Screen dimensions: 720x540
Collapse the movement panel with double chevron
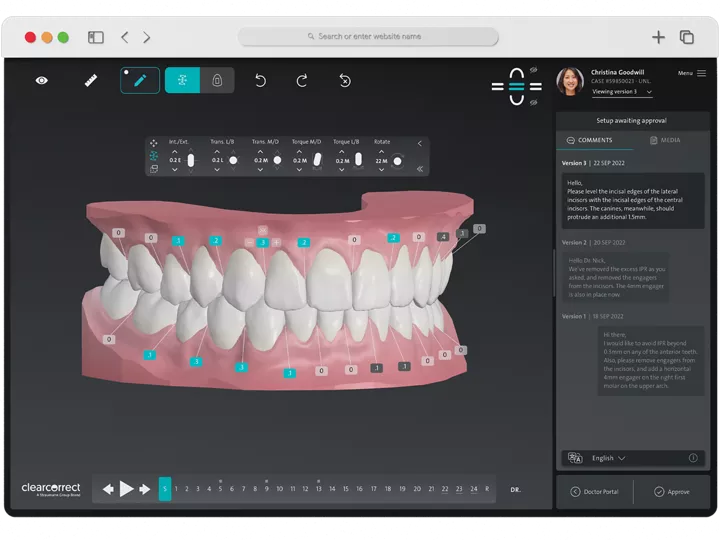click(419, 169)
